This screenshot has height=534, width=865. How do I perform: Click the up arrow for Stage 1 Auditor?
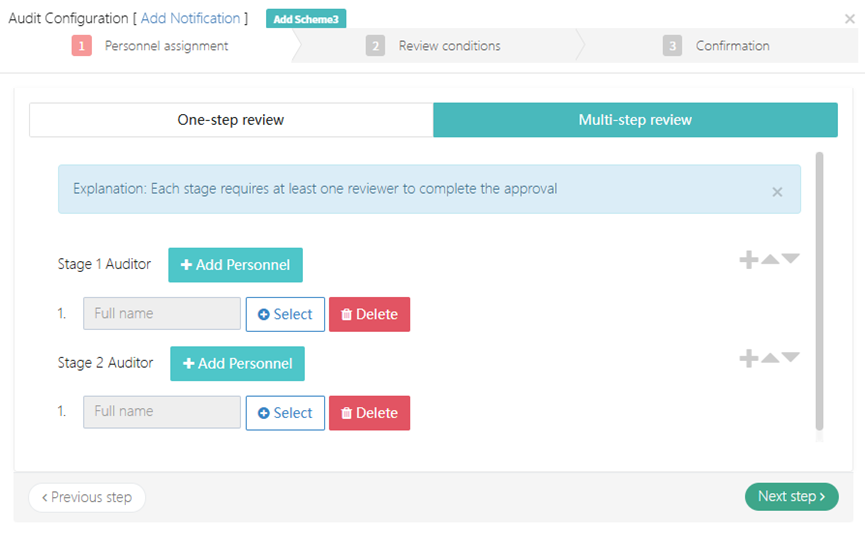(770, 260)
